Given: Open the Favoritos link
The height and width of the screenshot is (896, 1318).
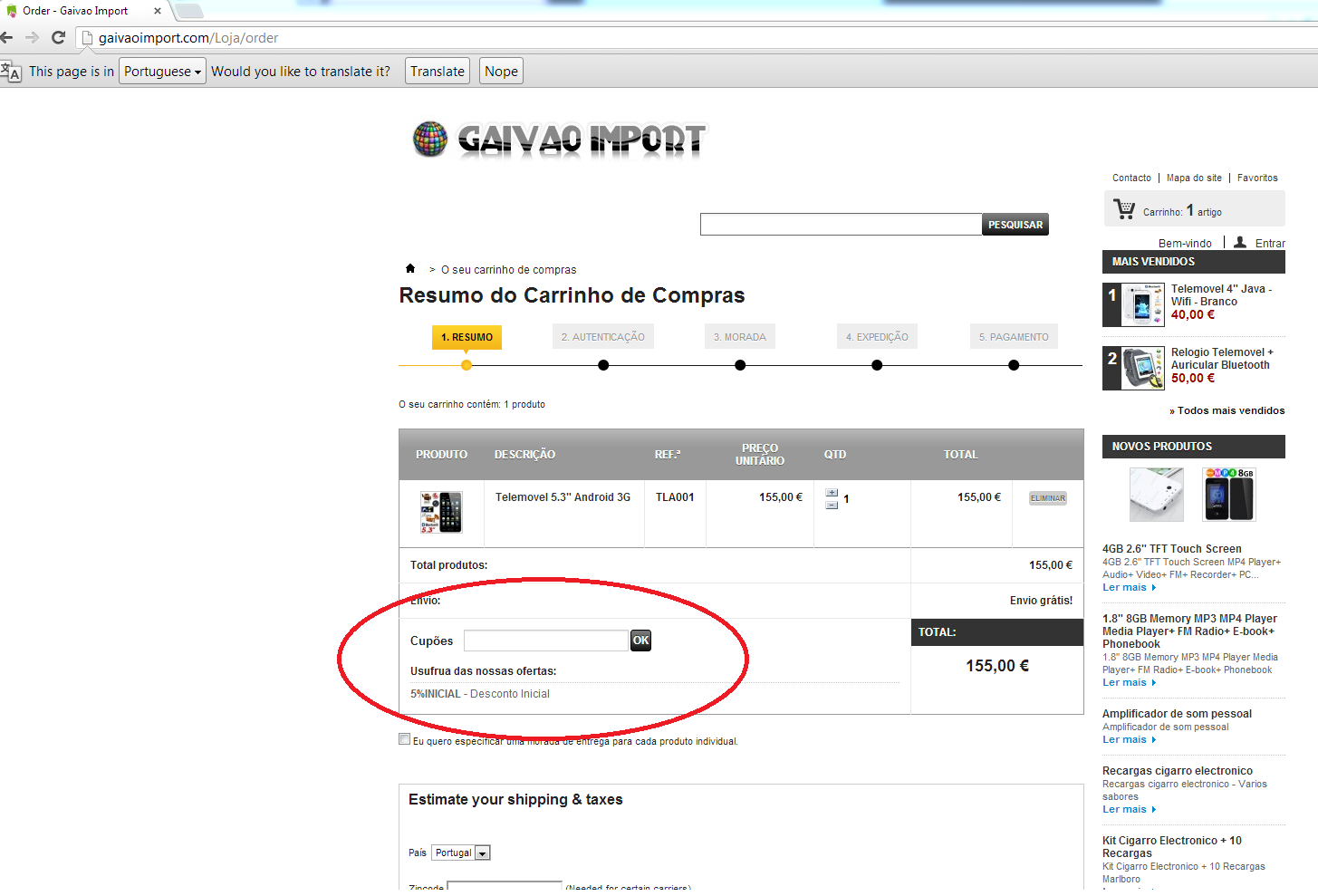Looking at the screenshot, I should 1257,178.
